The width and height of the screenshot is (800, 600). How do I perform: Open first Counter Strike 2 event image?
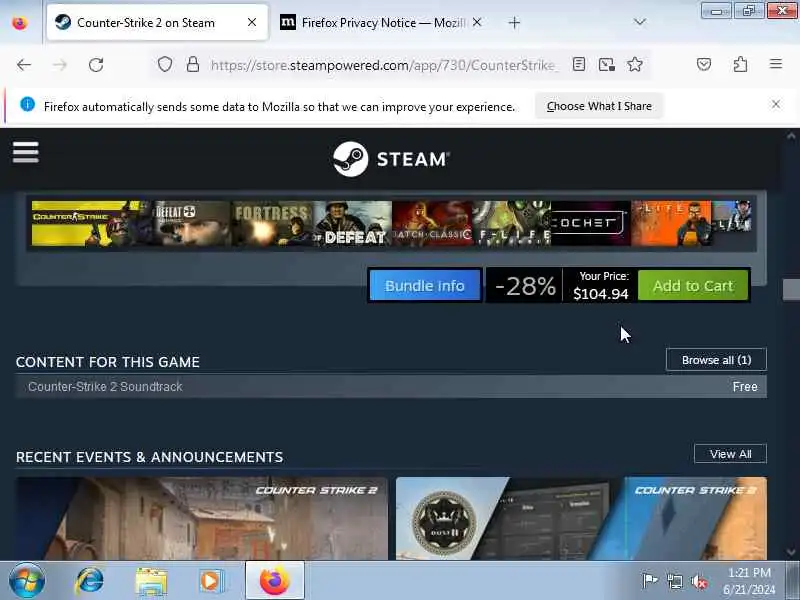(x=202, y=518)
